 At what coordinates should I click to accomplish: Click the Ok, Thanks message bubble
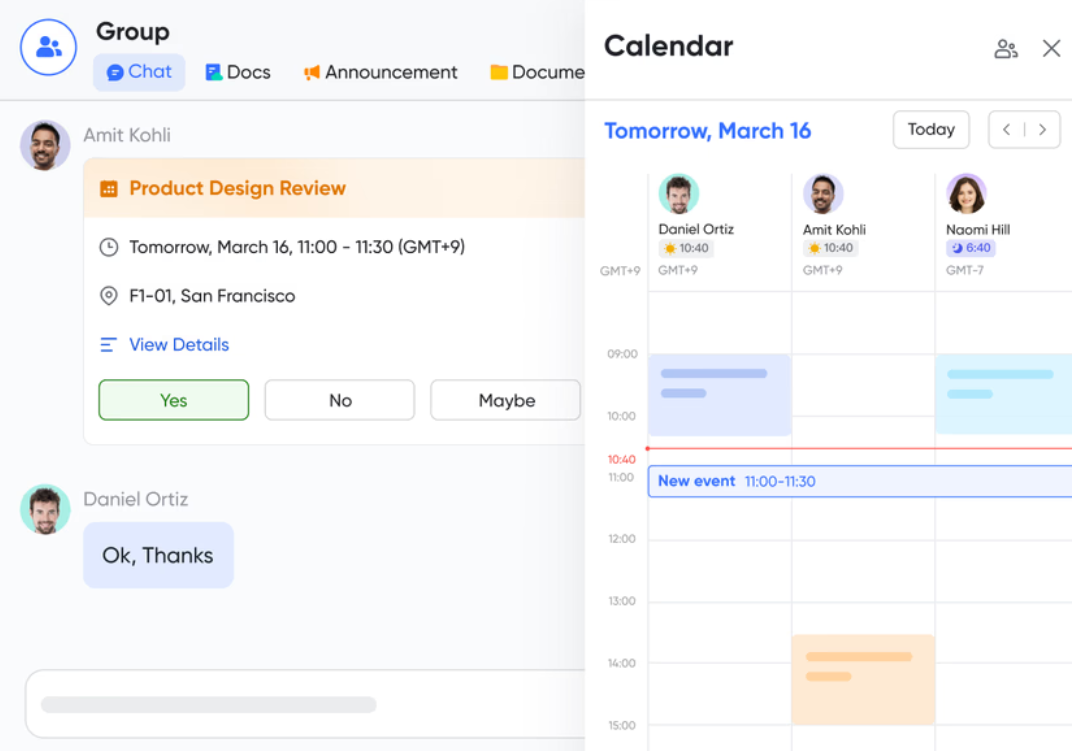tap(158, 555)
